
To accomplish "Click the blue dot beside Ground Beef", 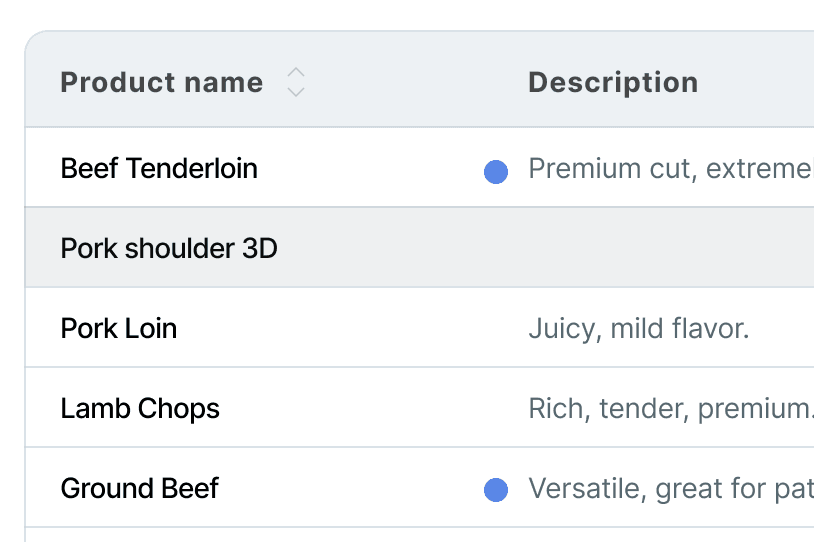I will click(496, 490).
